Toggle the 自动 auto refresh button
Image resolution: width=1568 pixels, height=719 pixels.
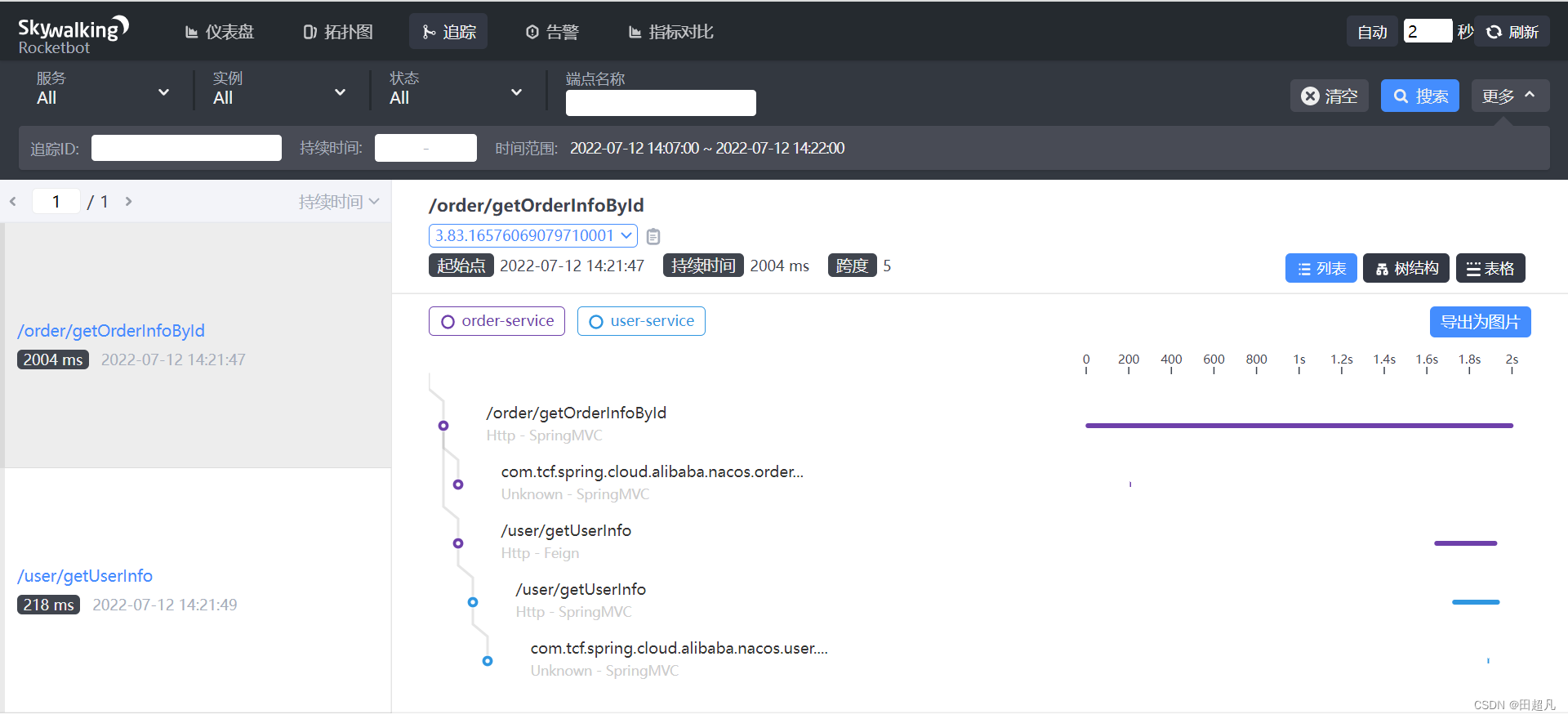pos(1372,32)
